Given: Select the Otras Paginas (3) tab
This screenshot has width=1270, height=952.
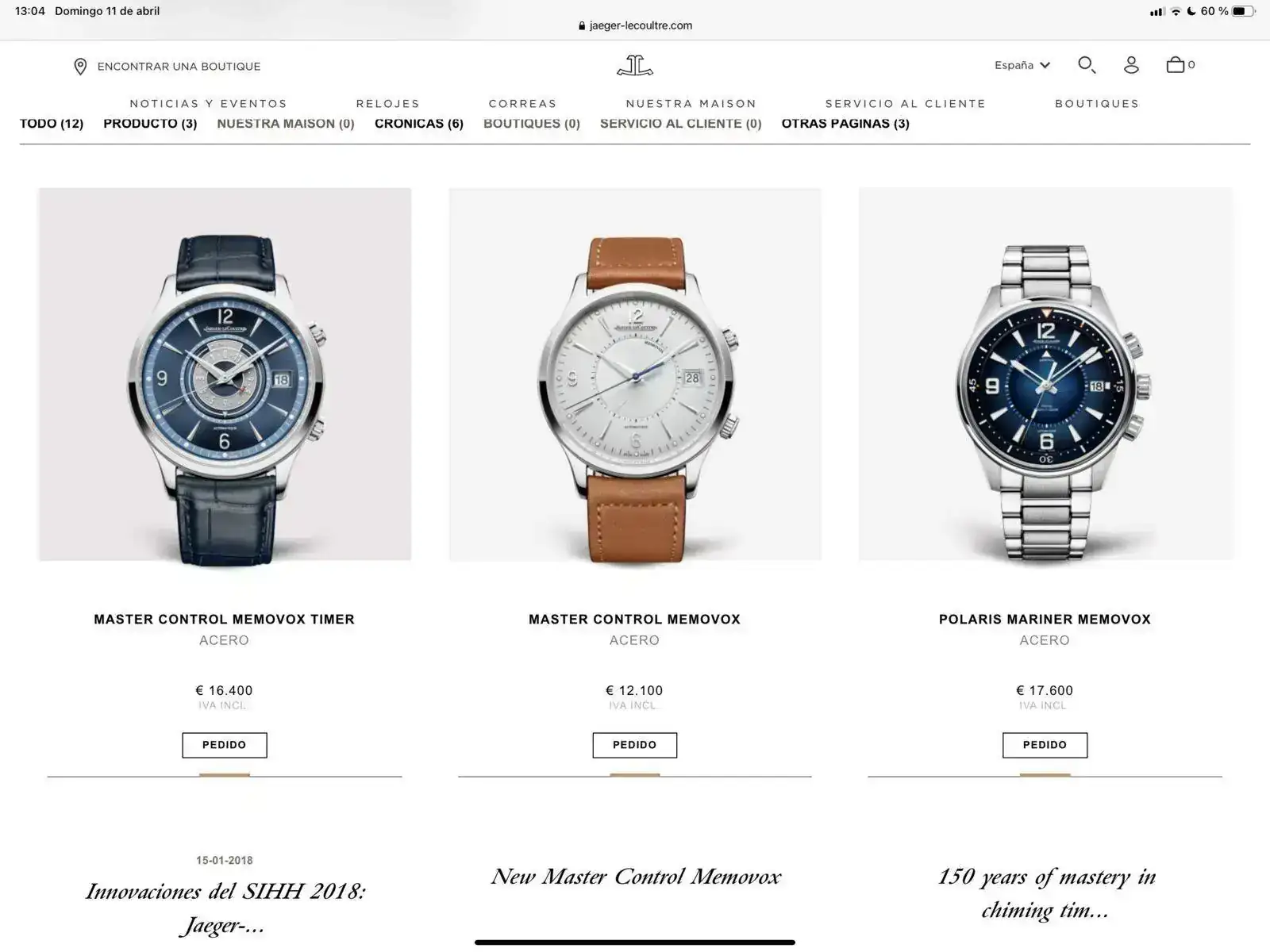Looking at the screenshot, I should pos(845,124).
